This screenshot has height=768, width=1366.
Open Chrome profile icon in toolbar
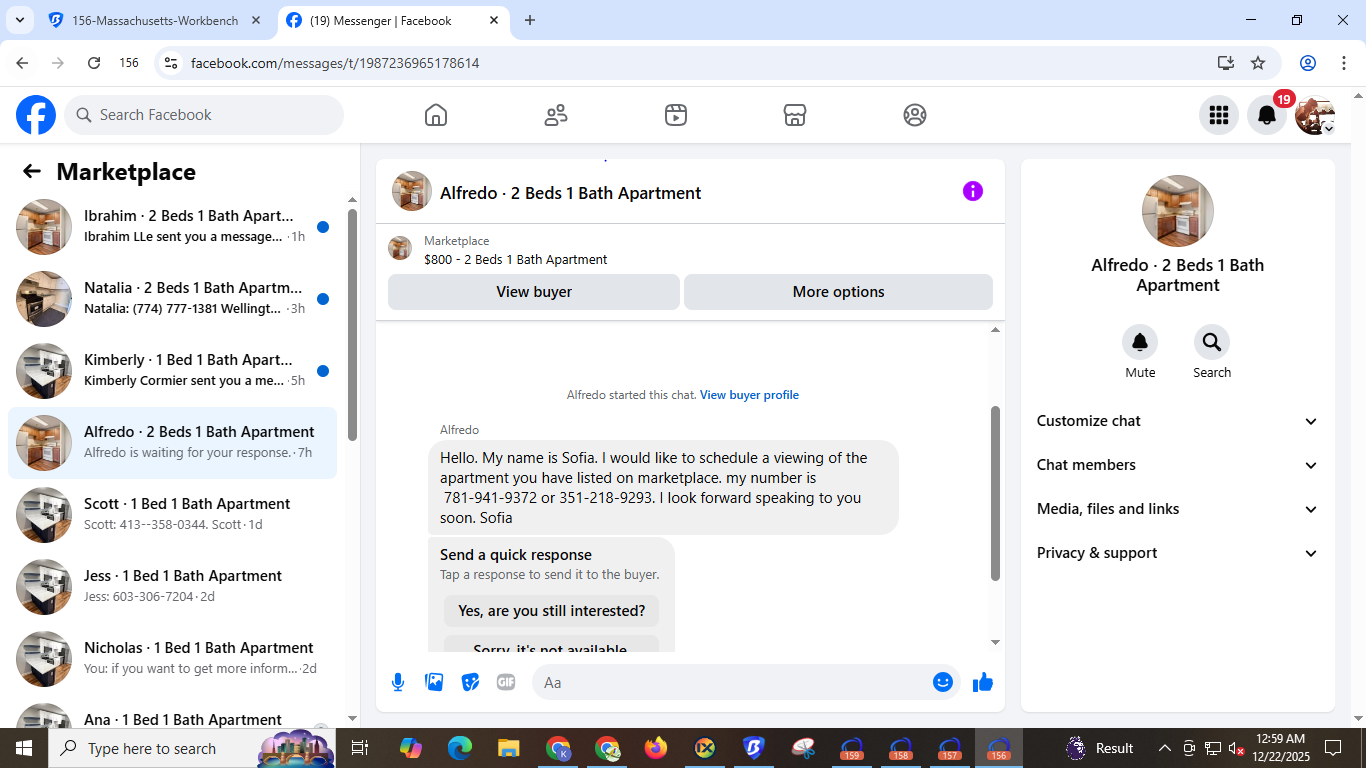1308,63
